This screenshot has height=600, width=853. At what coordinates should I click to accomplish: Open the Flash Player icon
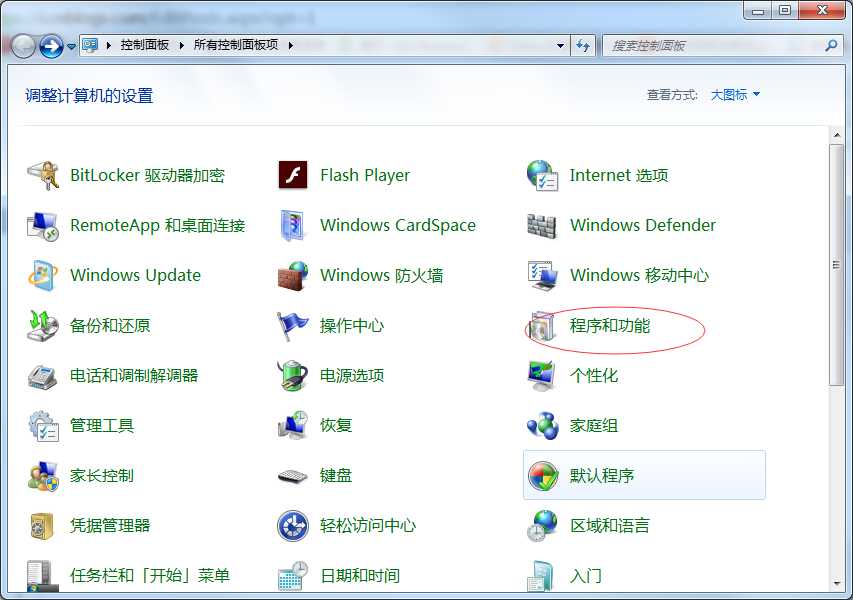pos(293,175)
